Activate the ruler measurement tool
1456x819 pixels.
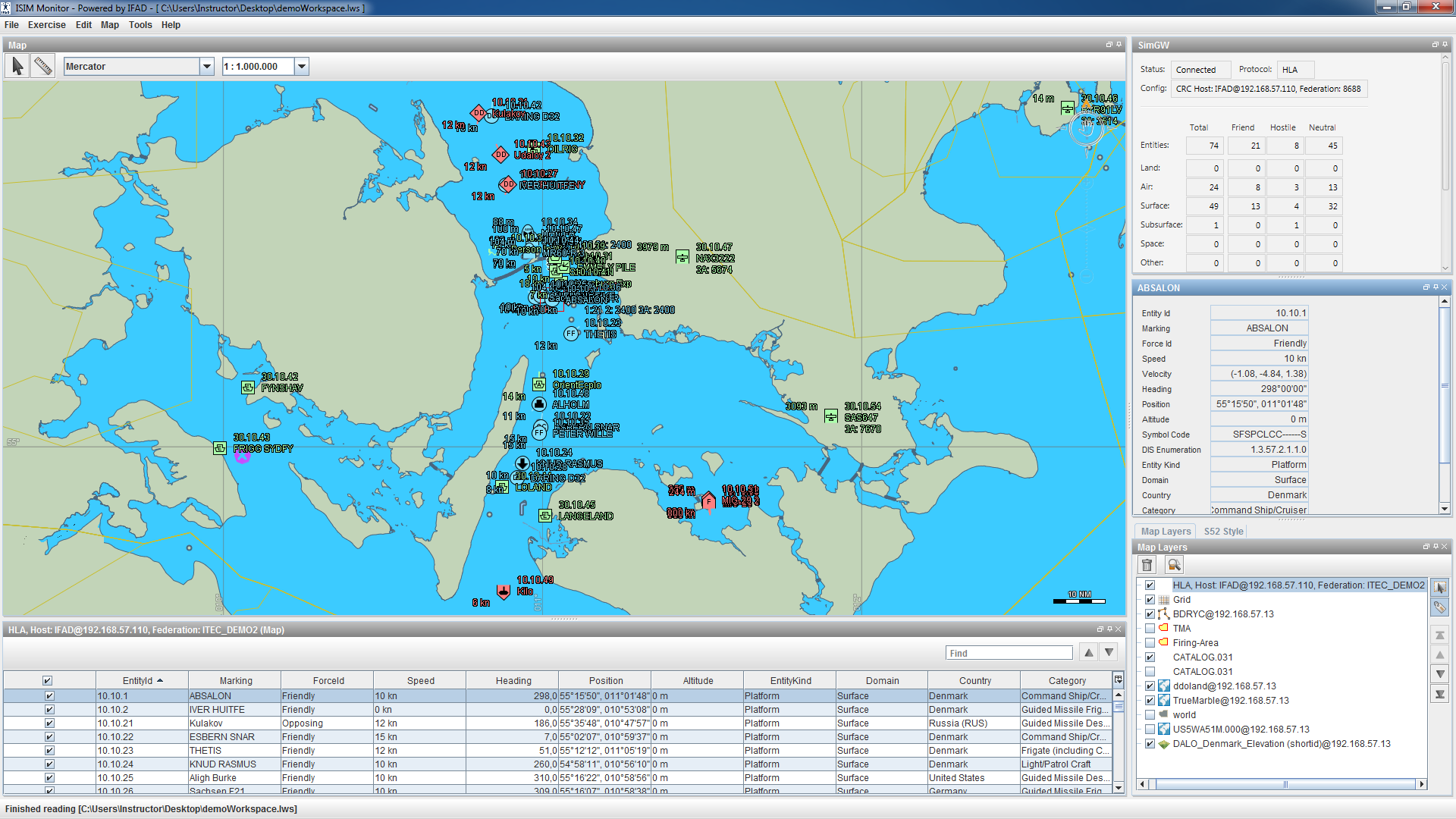(x=43, y=67)
